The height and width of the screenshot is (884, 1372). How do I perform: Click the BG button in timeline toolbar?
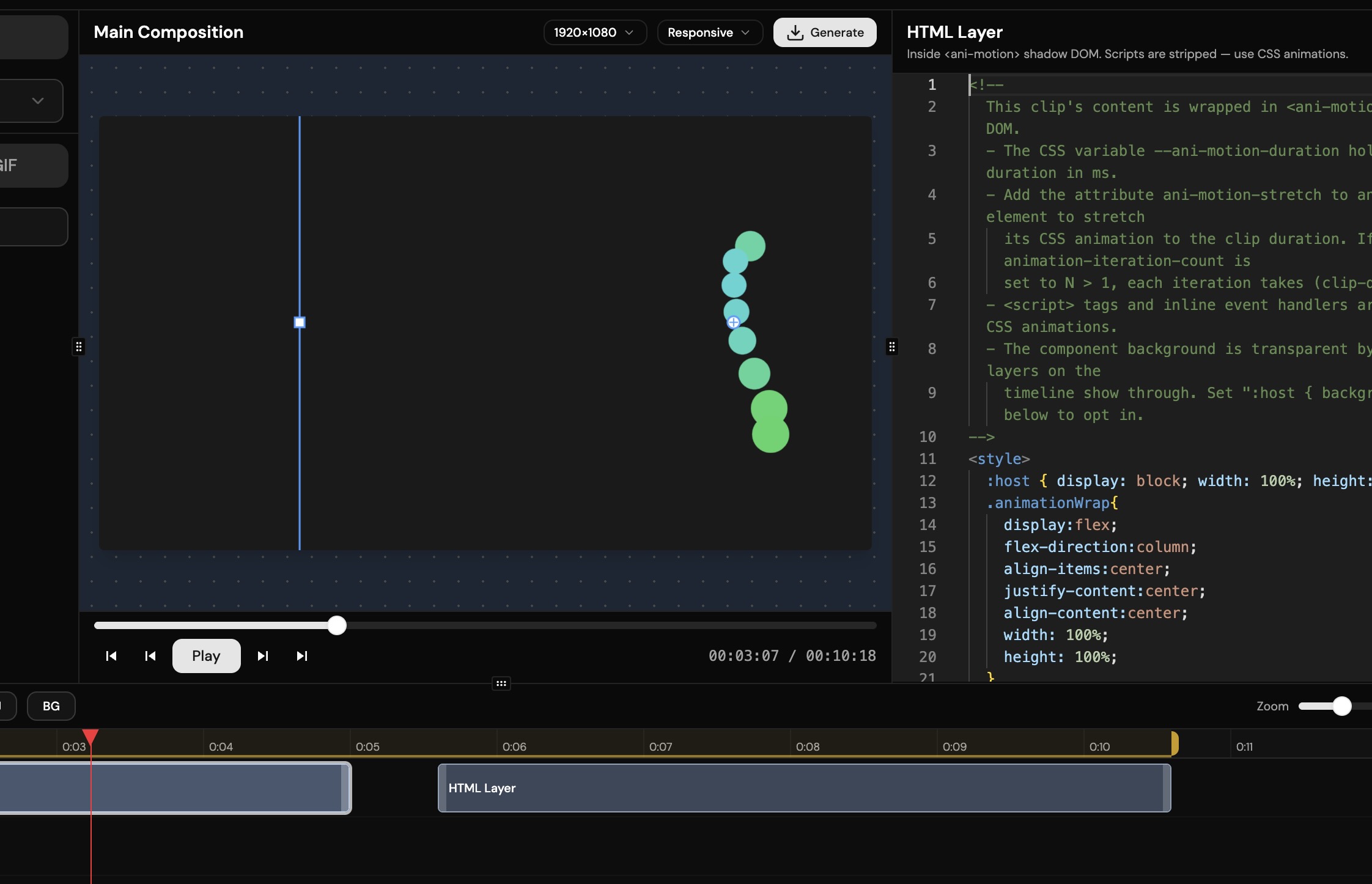(x=51, y=706)
